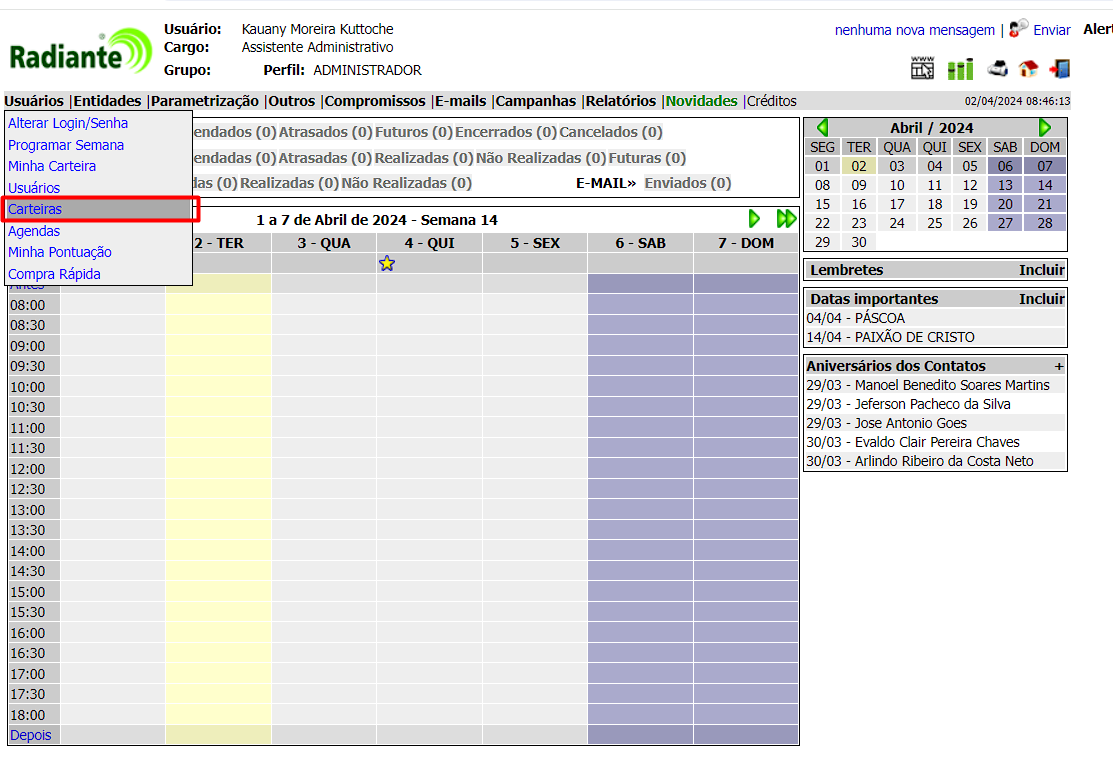Click the send message user icon
Viewport: 1113px width, 766px height.
point(1018,28)
